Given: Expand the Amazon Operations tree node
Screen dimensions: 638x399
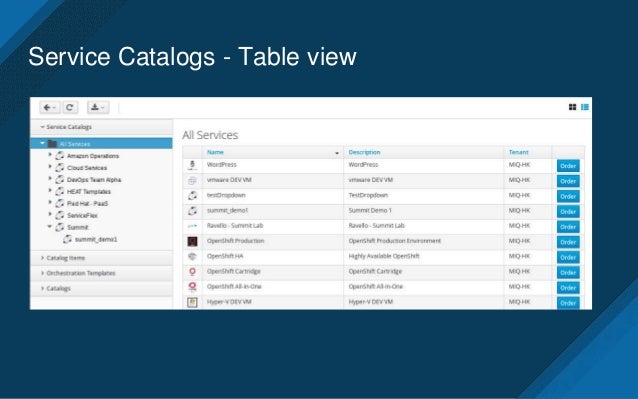Looking at the screenshot, I should click(x=50, y=155).
